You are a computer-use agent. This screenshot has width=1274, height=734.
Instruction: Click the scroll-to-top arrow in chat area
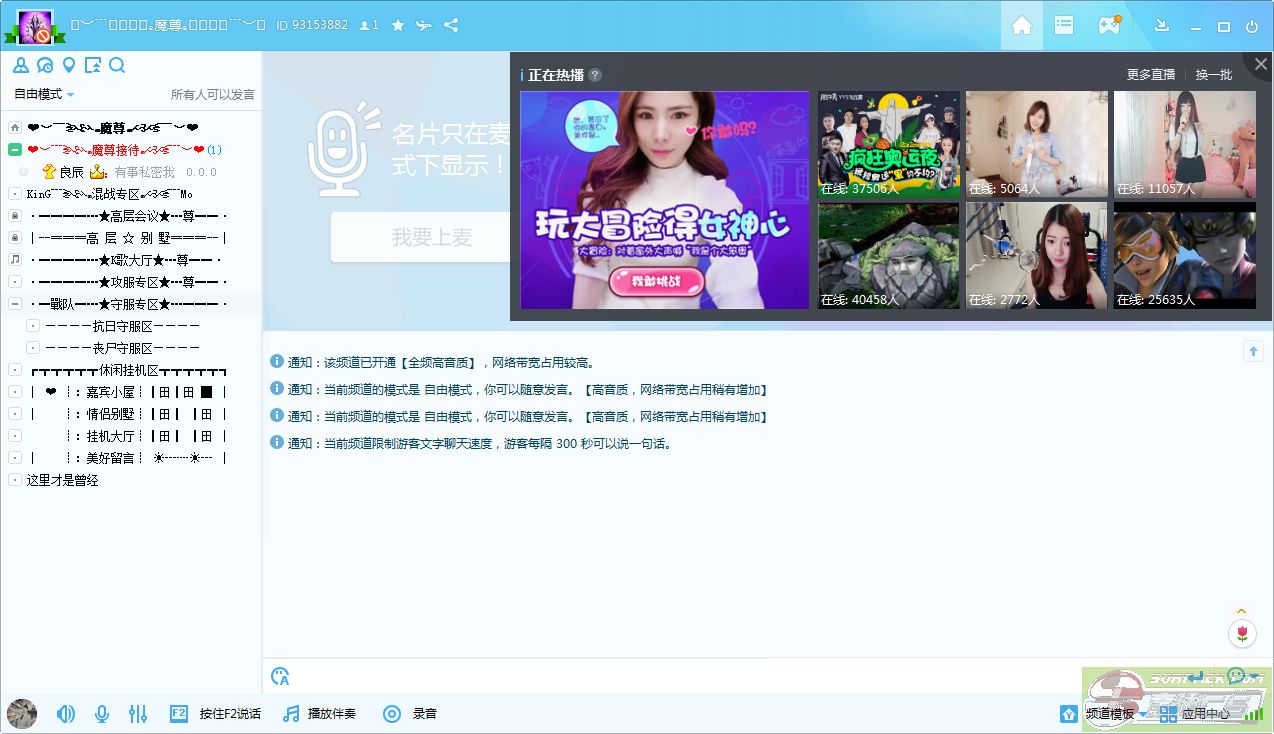click(x=1254, y=351)
